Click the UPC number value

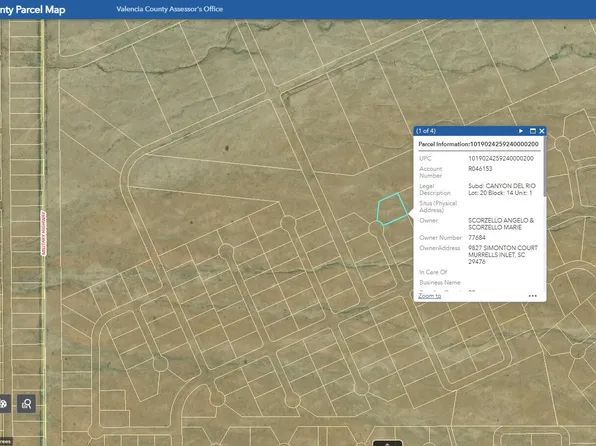point(501,158)
